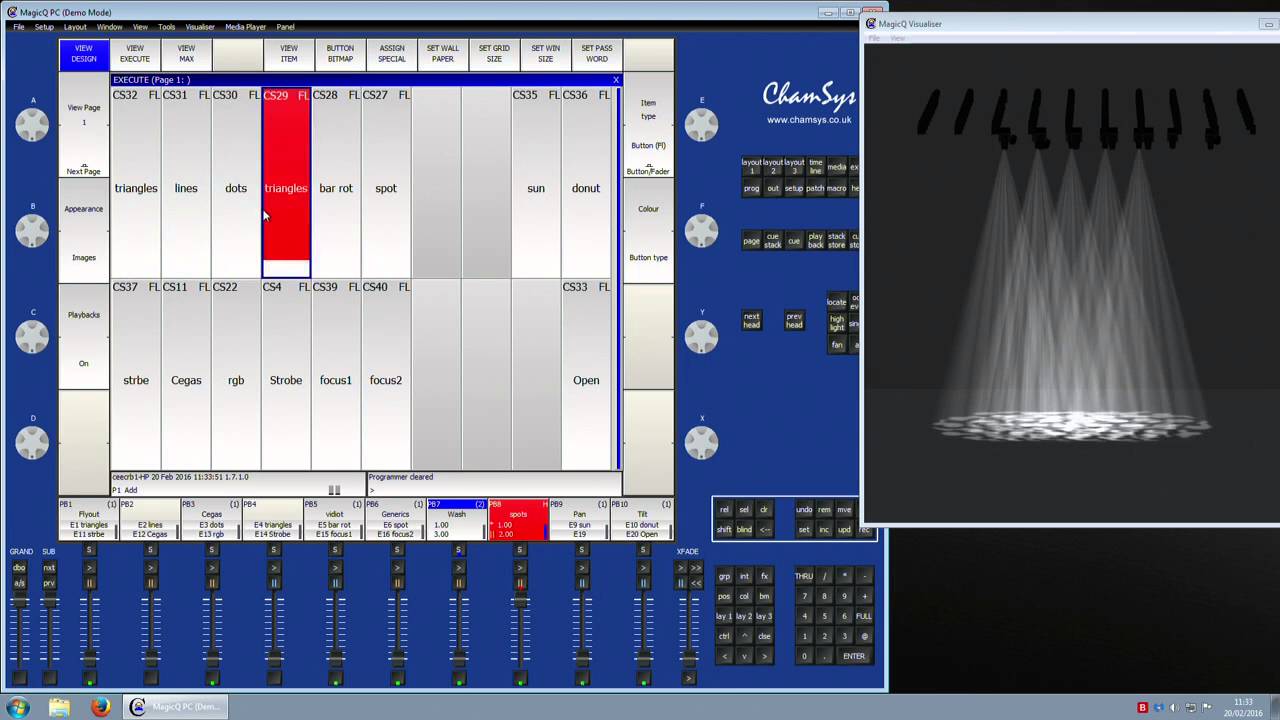Select SET GRID SIZE soft button
The width and height of the screenshot is (1280, 720).
coord(494,54)
